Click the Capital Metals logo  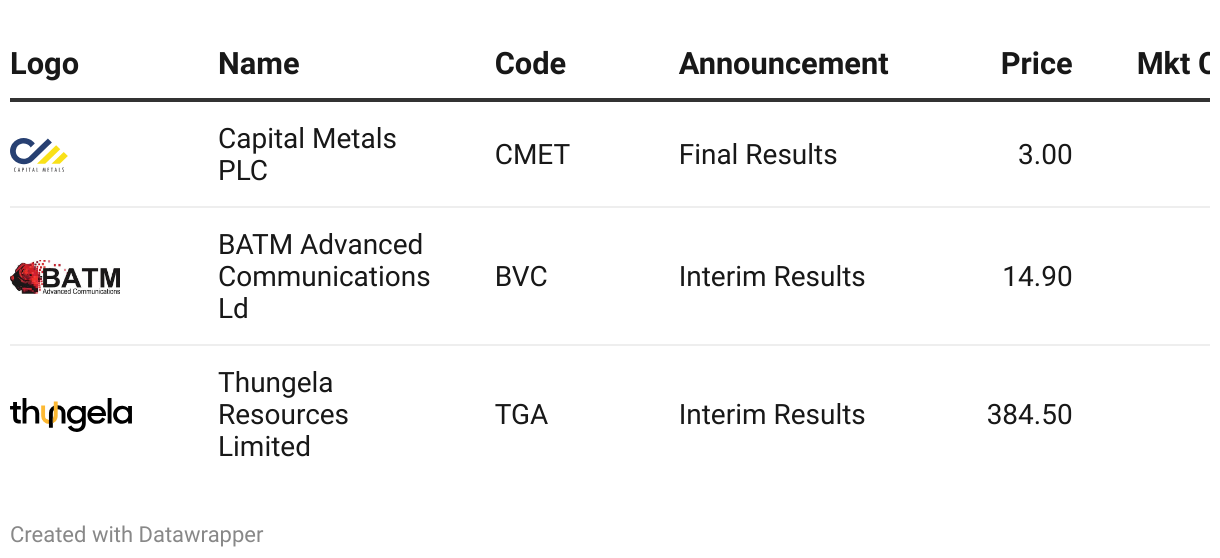[x=39, y=155]
